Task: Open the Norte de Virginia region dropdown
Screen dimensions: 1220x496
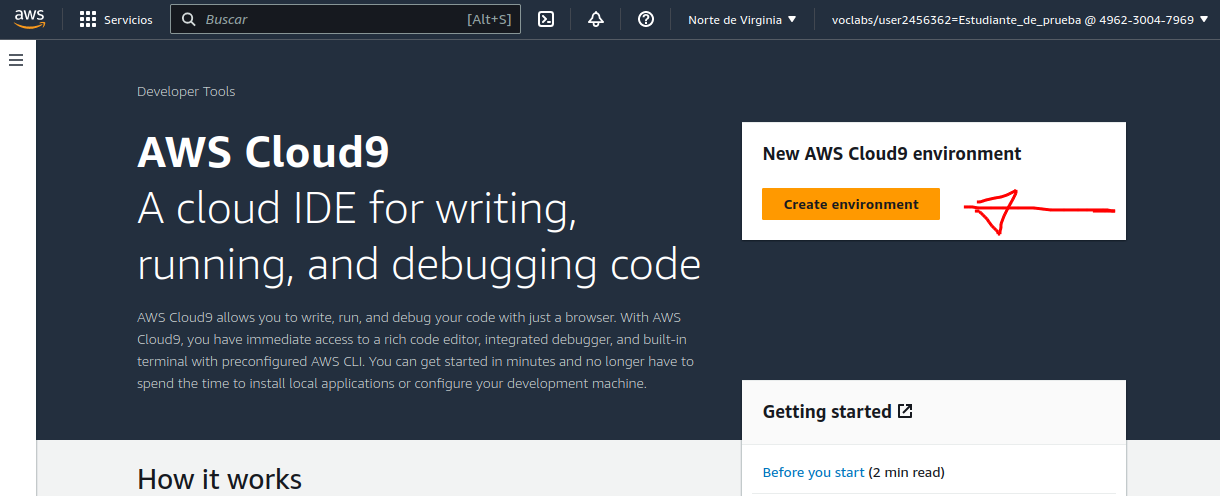Action: click(x=742, y=19)
